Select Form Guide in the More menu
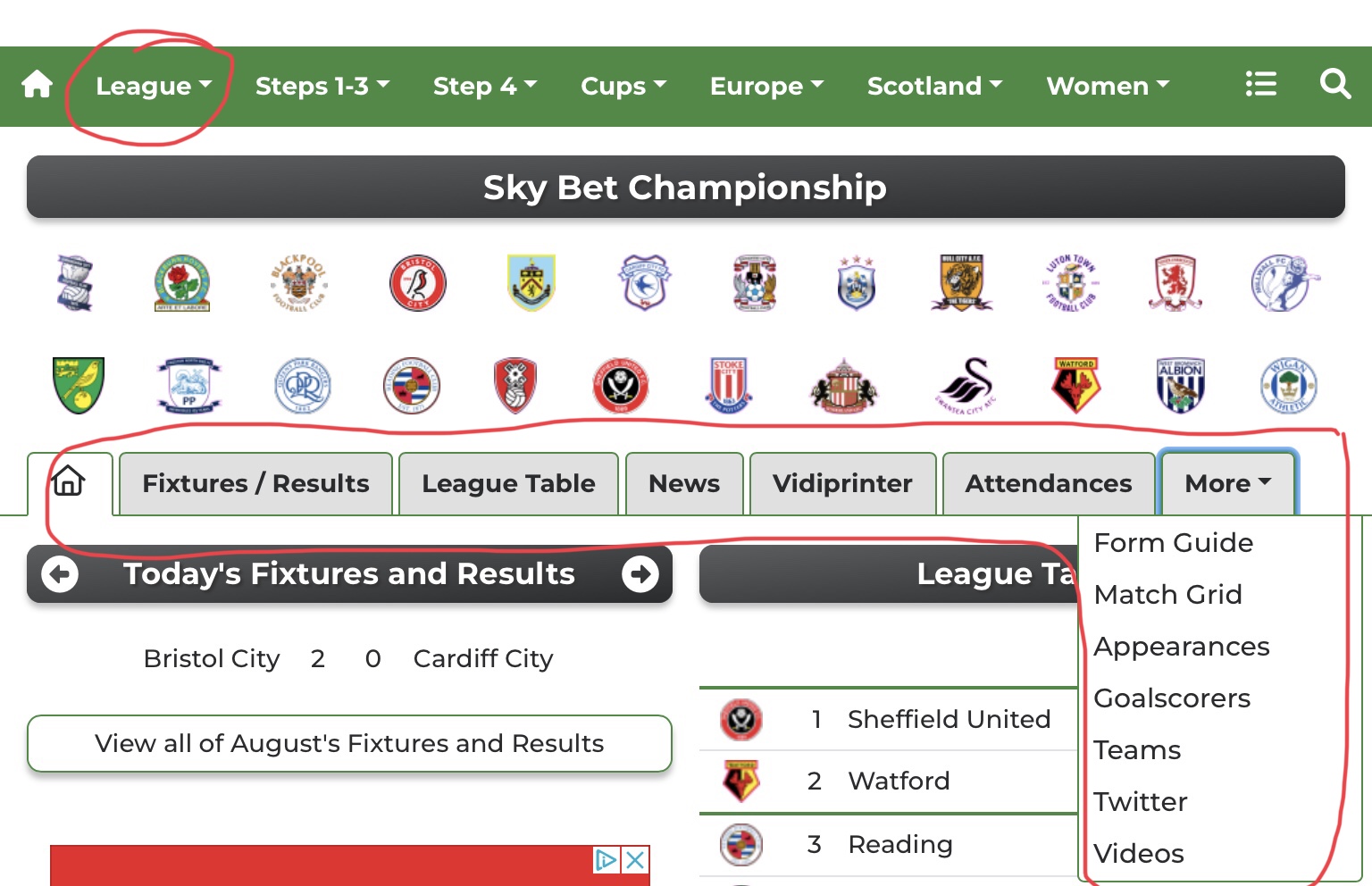This screenshot has width=1372, height=886. point(1174,543)
